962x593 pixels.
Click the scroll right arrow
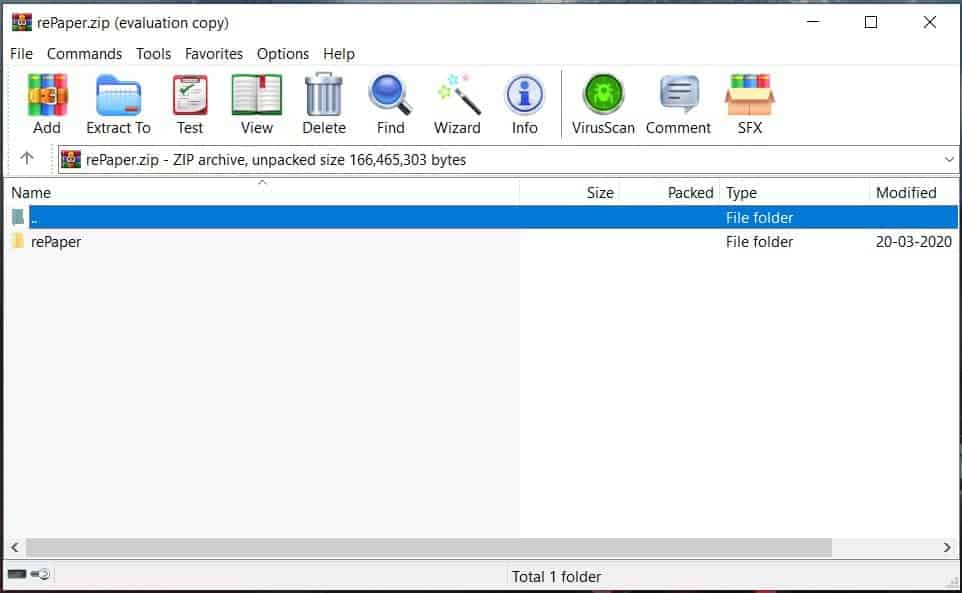point(947,547)
